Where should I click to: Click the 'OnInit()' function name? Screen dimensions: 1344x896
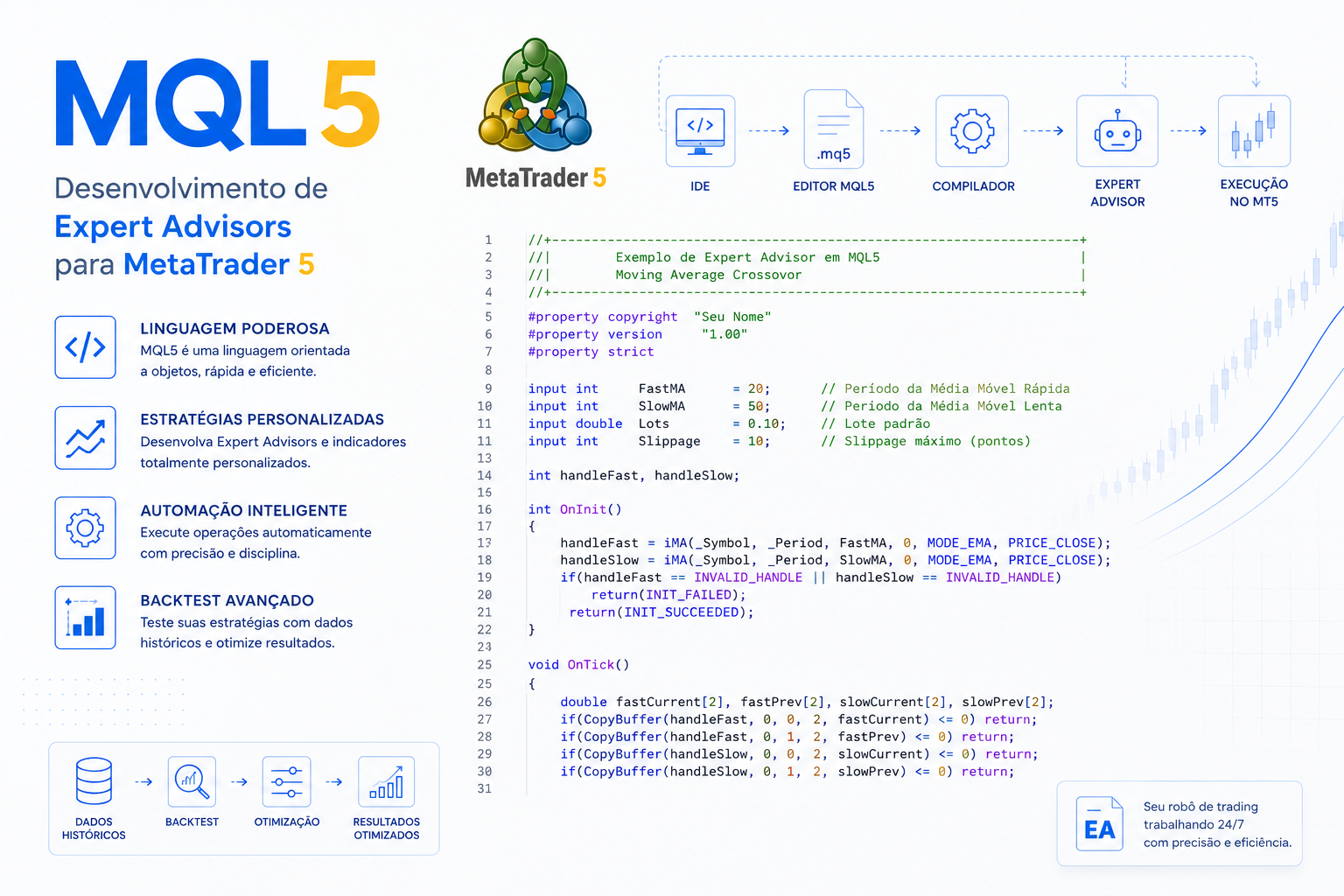coord(591,509)
